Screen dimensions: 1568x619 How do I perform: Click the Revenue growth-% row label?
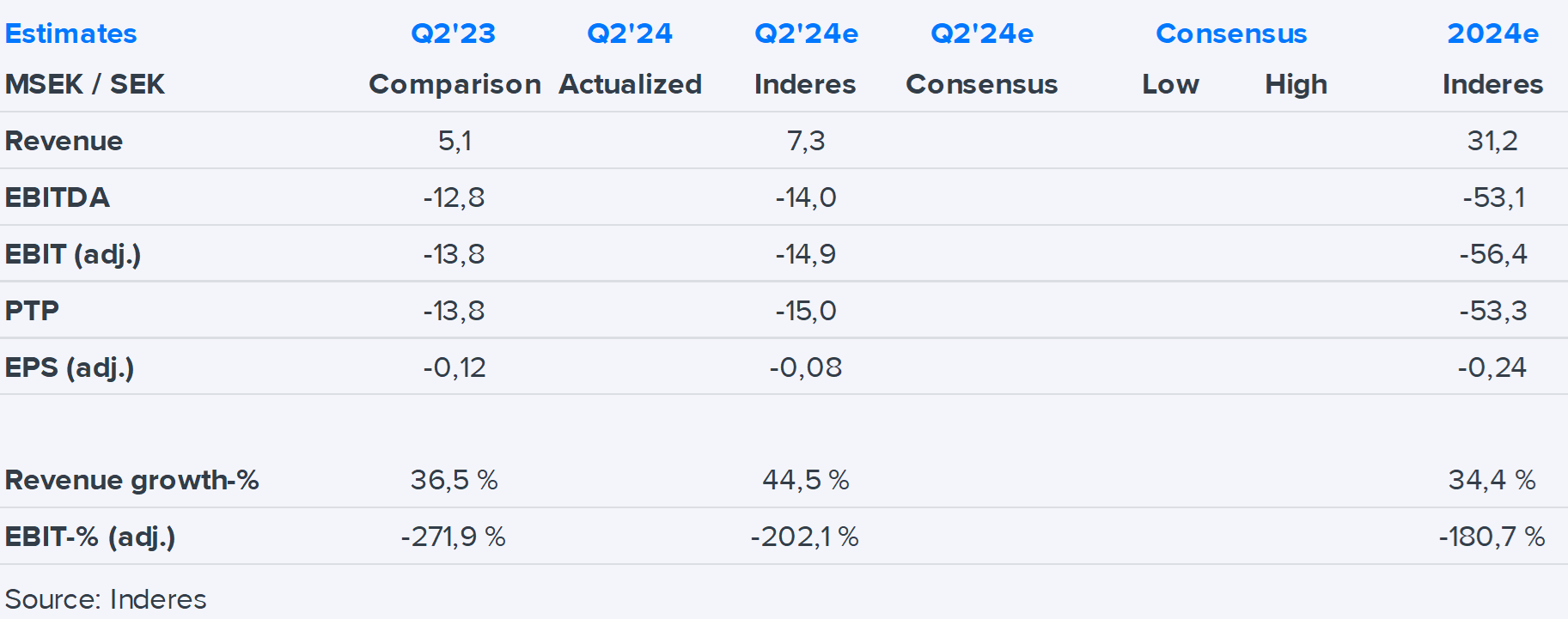tap(131, 480)
